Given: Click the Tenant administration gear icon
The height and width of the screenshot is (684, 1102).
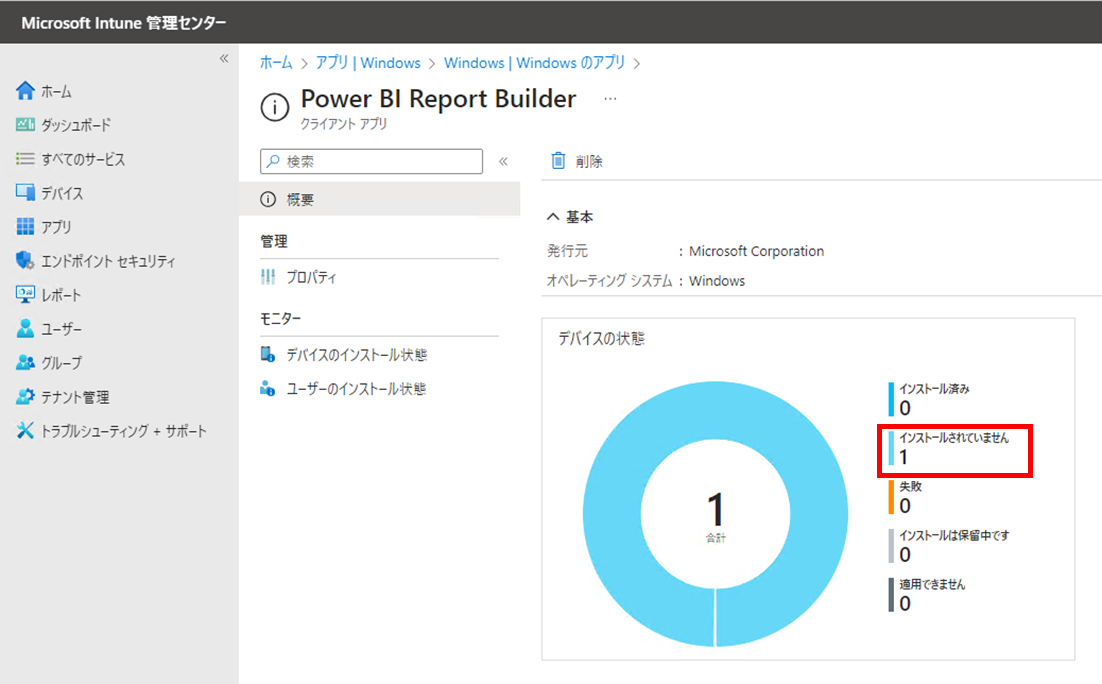Looking at the screenshot, I should pos(25,396).
